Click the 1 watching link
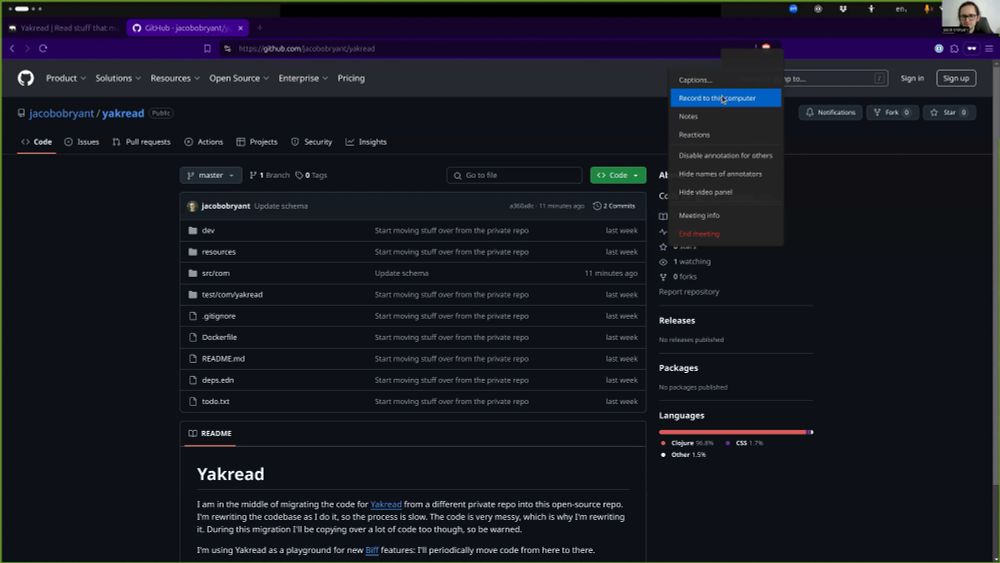 (x=691, y=262)
